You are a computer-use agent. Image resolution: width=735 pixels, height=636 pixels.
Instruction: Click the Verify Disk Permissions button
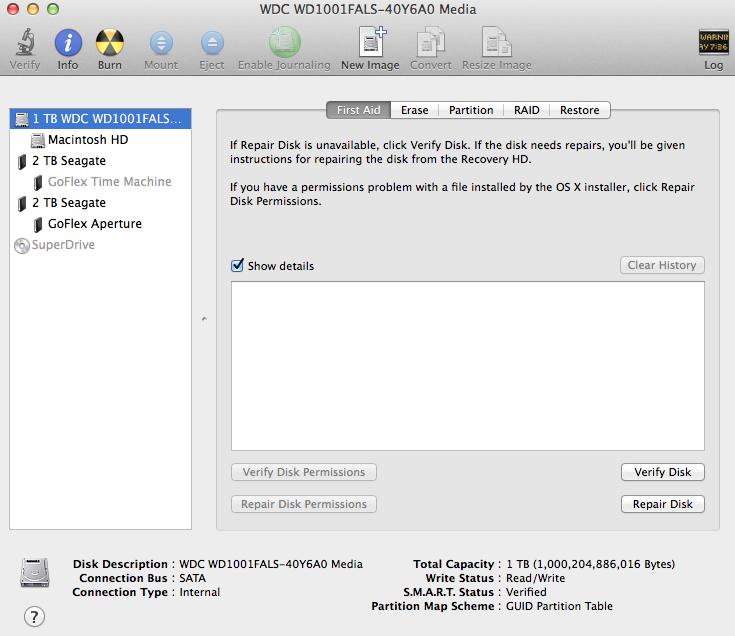tap(304, 472)
